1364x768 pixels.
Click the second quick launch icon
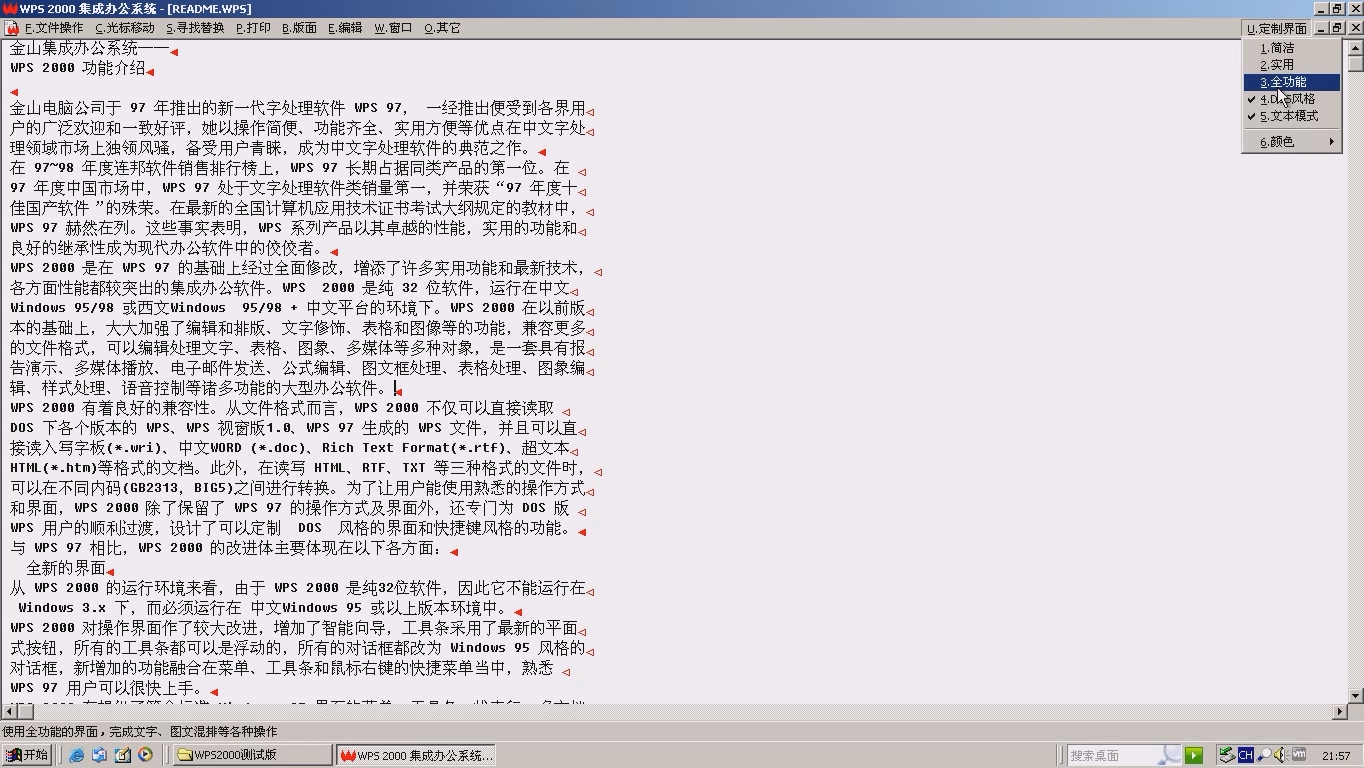tap(99, 755)
